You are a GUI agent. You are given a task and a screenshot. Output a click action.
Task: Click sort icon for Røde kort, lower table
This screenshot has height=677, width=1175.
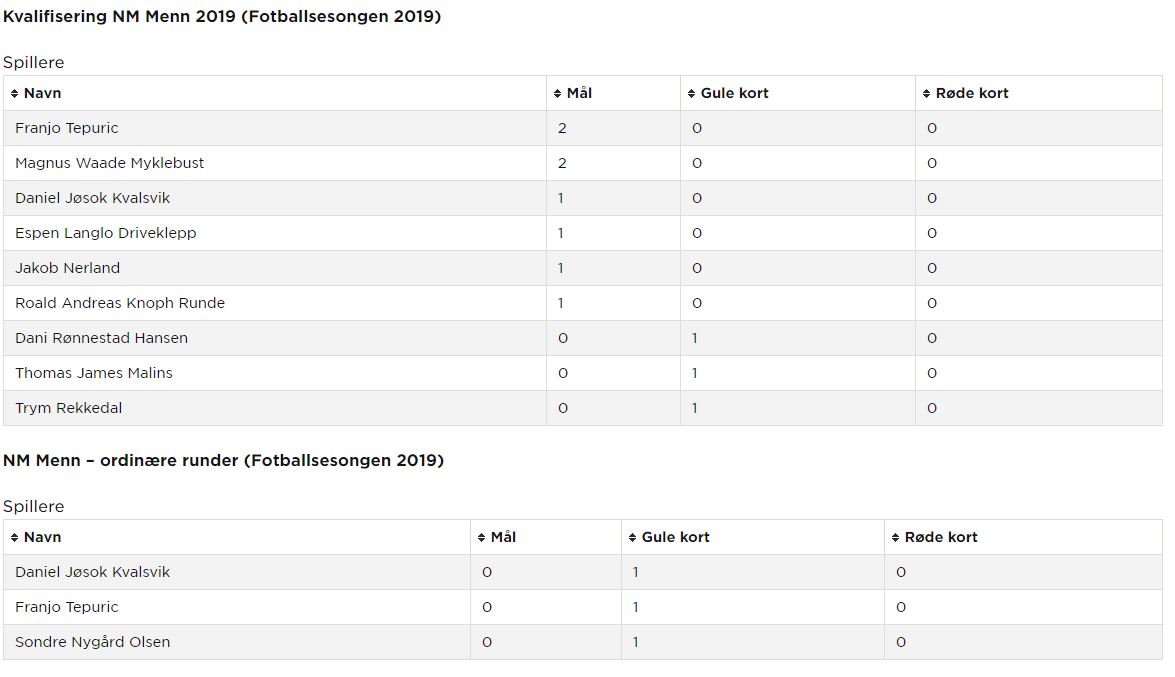point(895,538)
